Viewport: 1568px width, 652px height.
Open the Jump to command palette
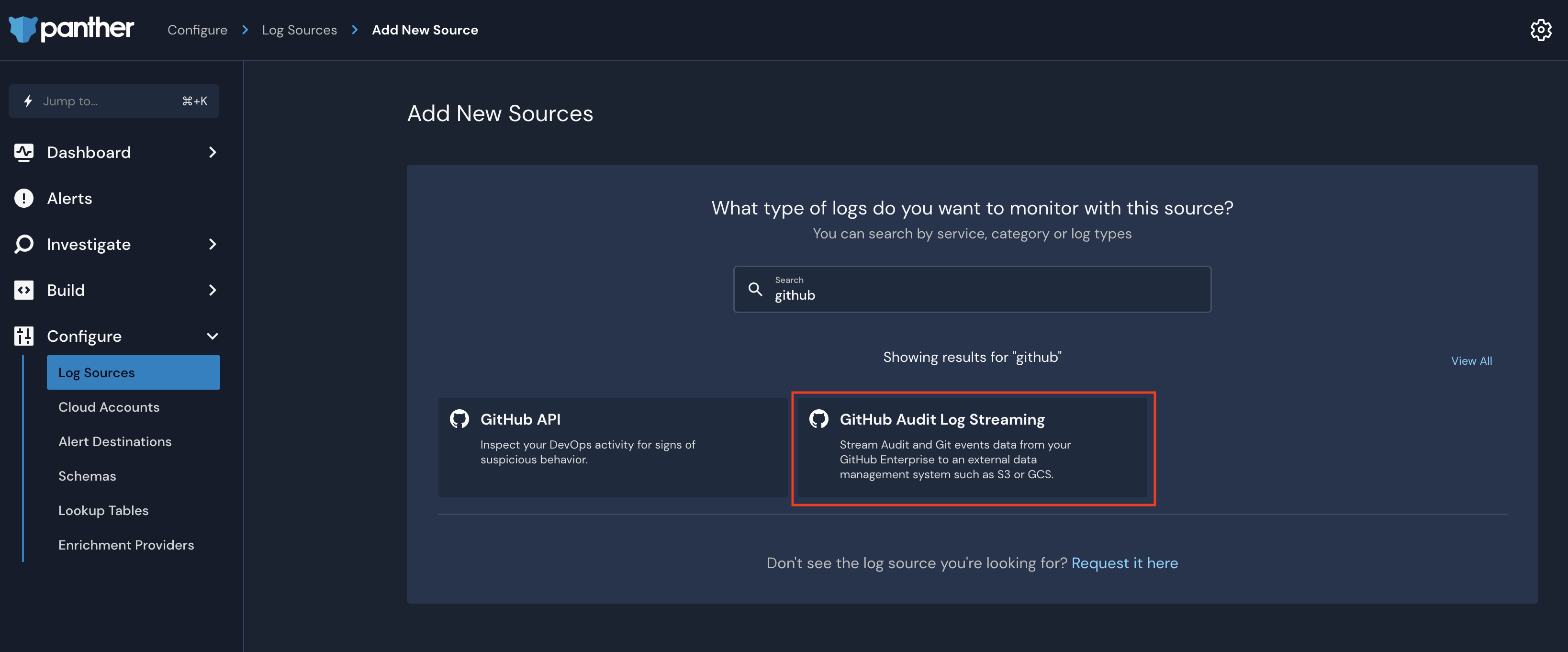coord(113,101)
